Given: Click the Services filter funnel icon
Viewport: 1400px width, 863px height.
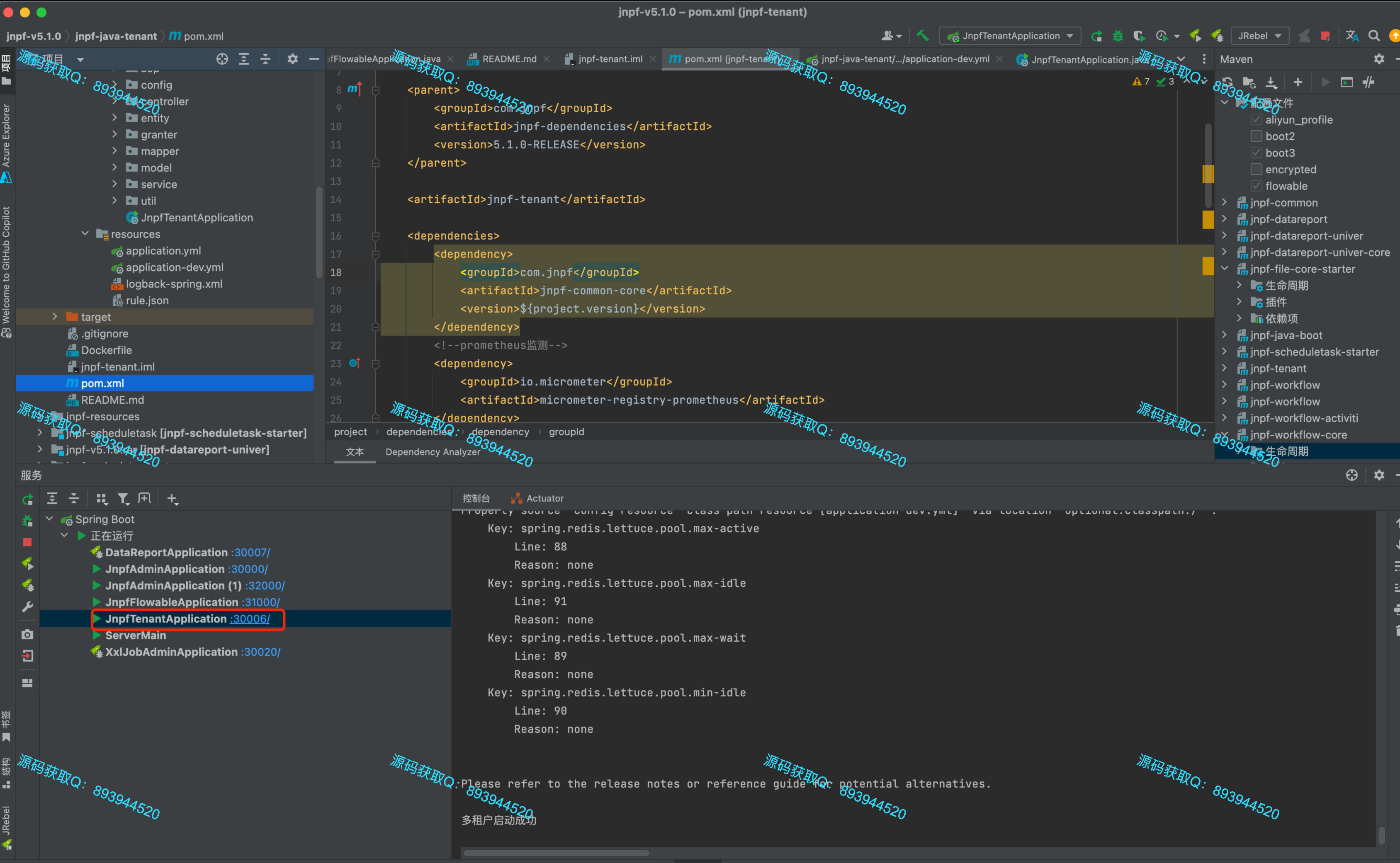Looking at the screenshot, I should (x=123, y=498).
